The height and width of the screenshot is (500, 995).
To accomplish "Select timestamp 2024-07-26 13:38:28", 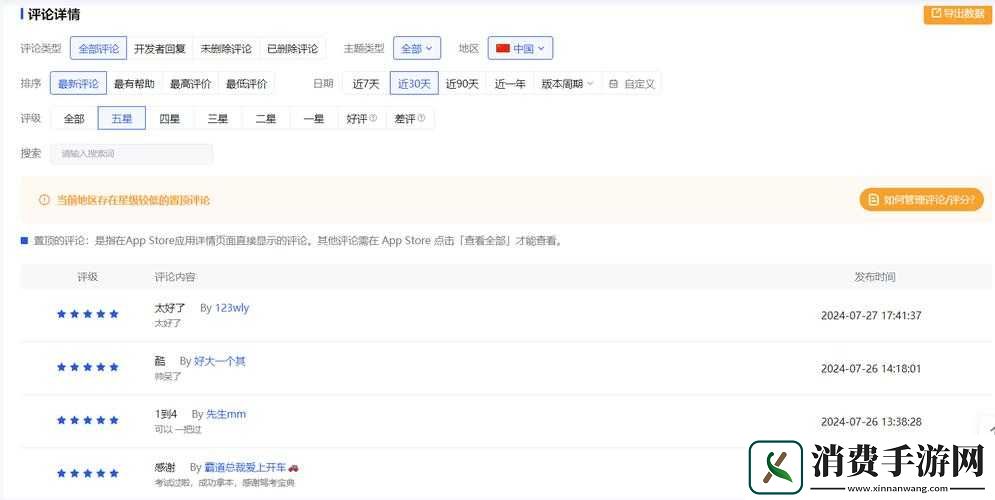I will 871,422.
